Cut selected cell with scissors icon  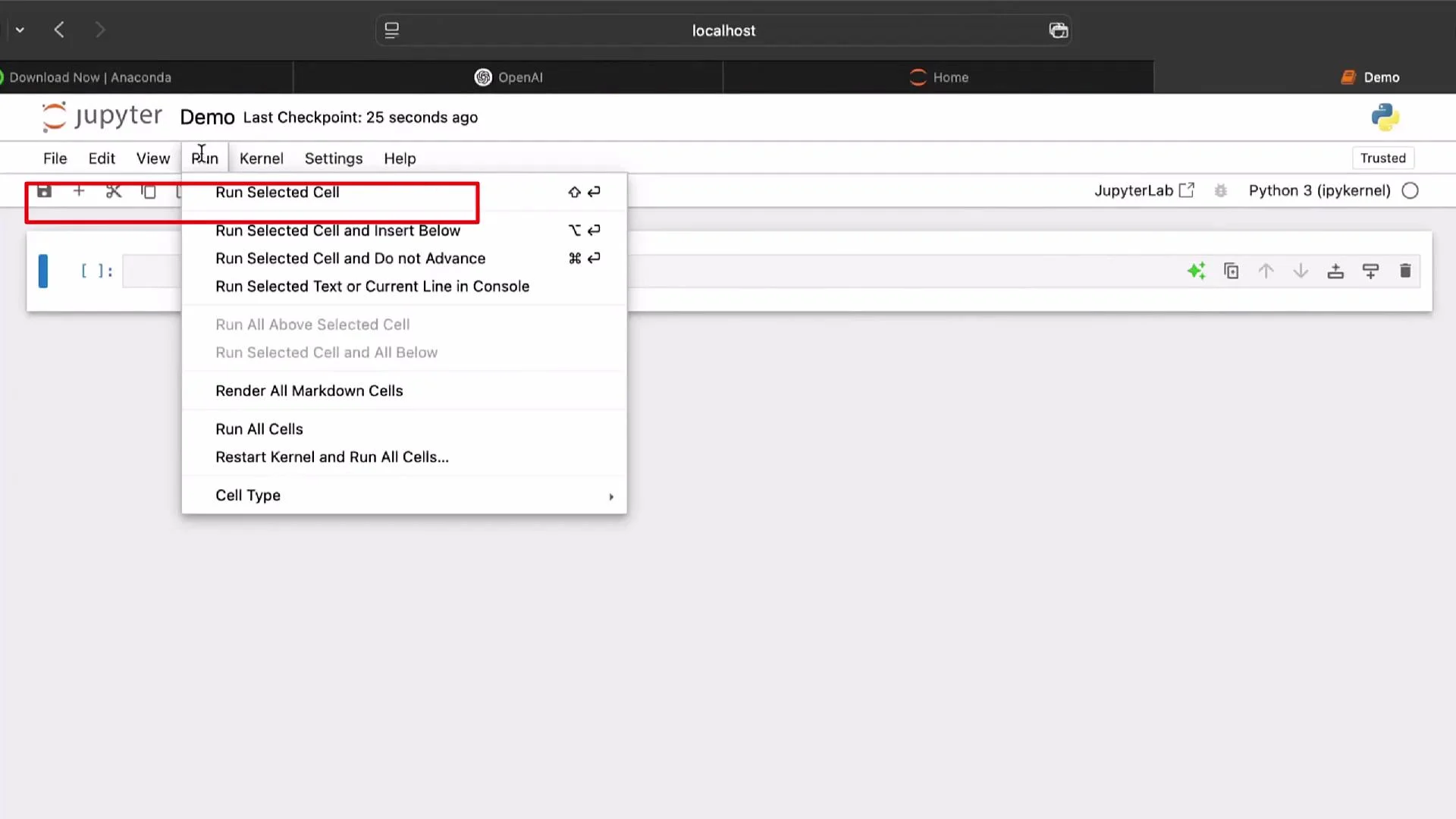tap(114, 191)
